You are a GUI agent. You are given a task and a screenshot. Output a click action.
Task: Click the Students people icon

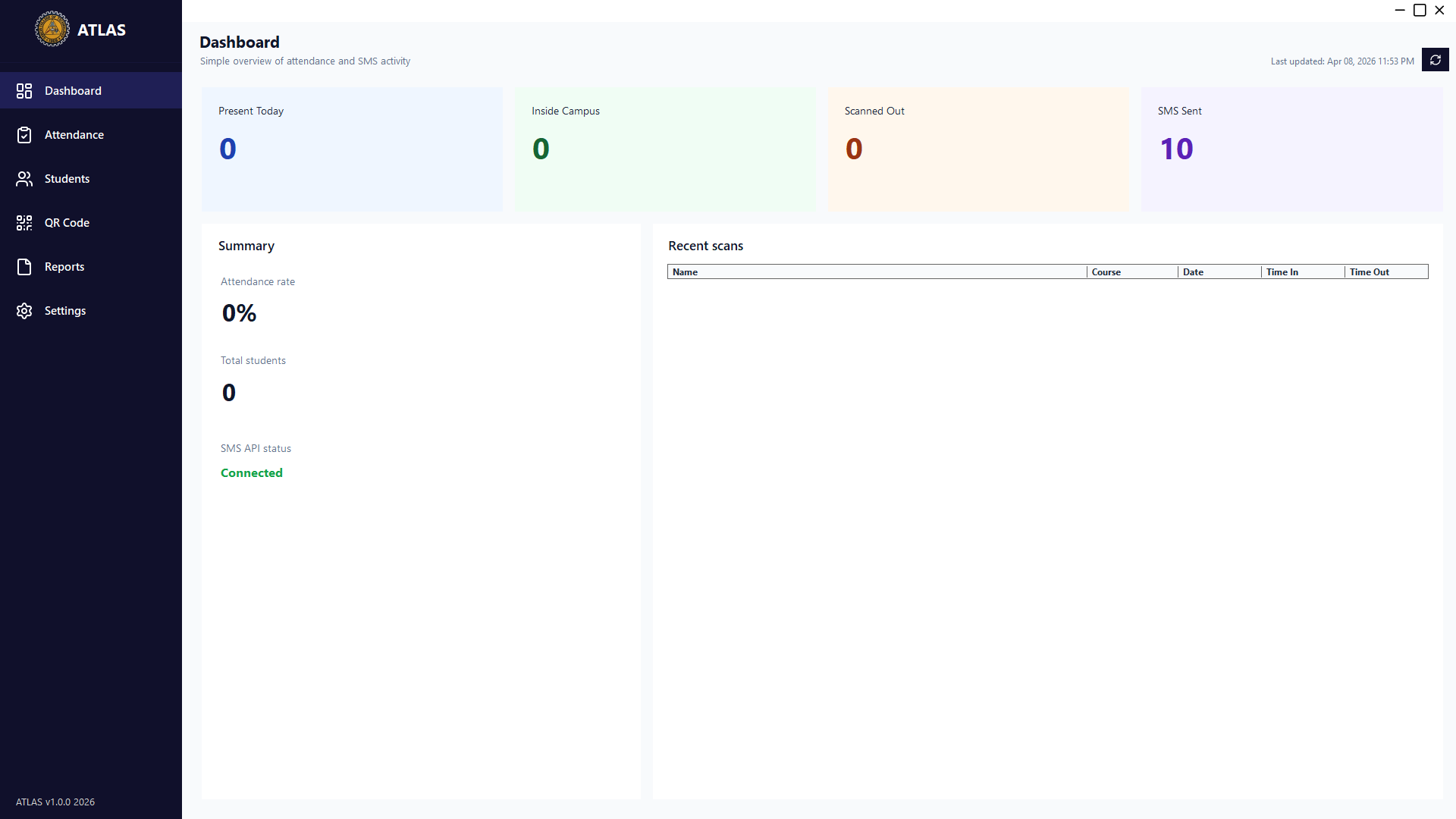(24, 179)
